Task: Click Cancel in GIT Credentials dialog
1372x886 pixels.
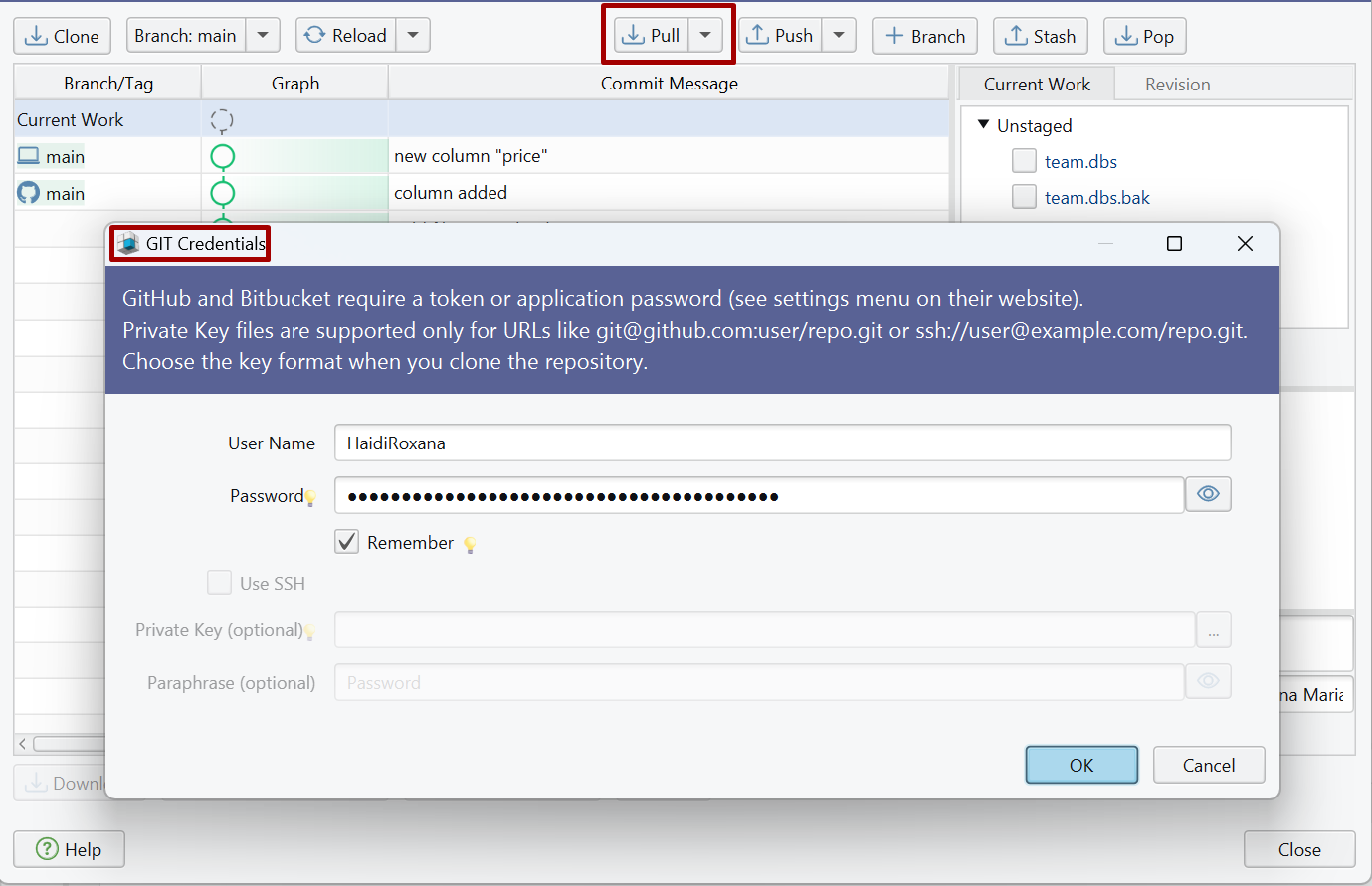Action: (x=1209, y=765)
